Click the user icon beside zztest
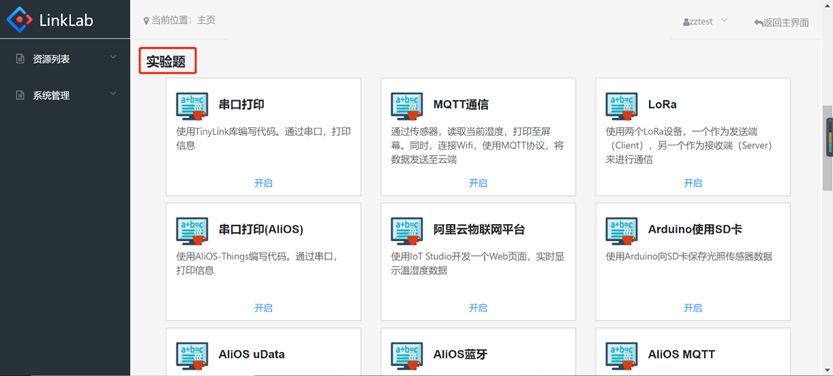 (686, 22)
